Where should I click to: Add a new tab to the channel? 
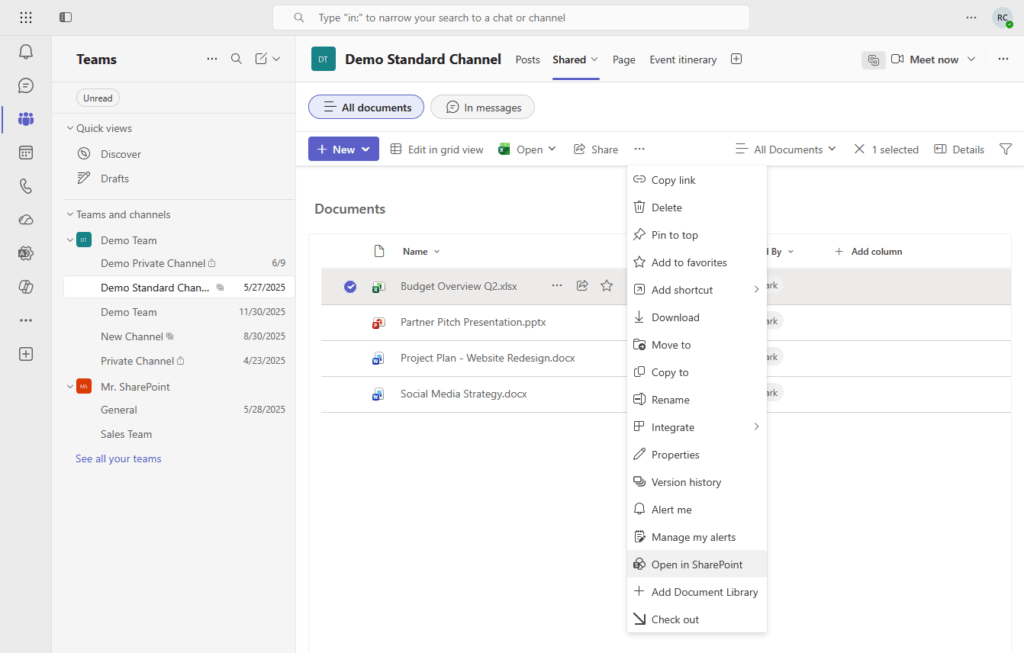736,59
